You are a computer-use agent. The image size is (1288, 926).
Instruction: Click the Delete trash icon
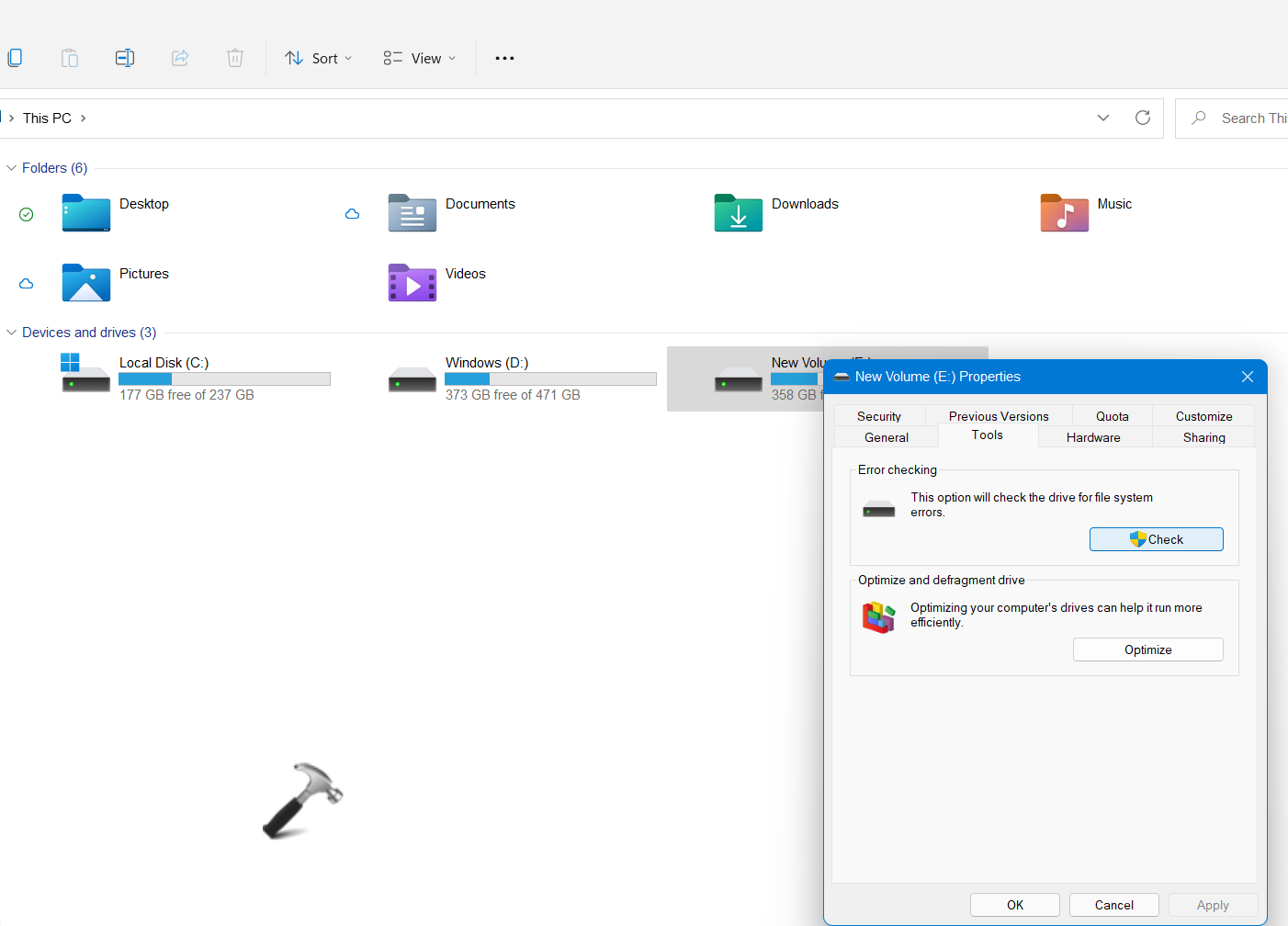tap(235, 58)
